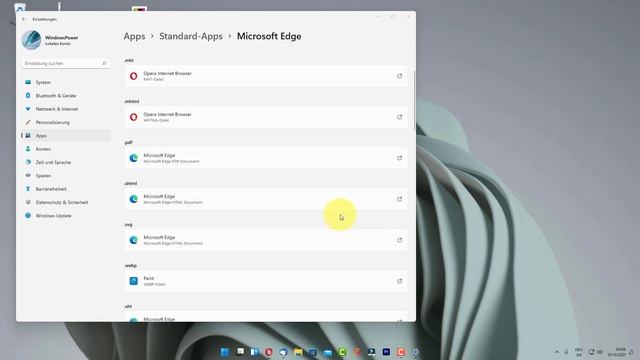Click the settings window vertical scrollbar
The height and width of the screenshot is (360, 640).
point(414,101)
